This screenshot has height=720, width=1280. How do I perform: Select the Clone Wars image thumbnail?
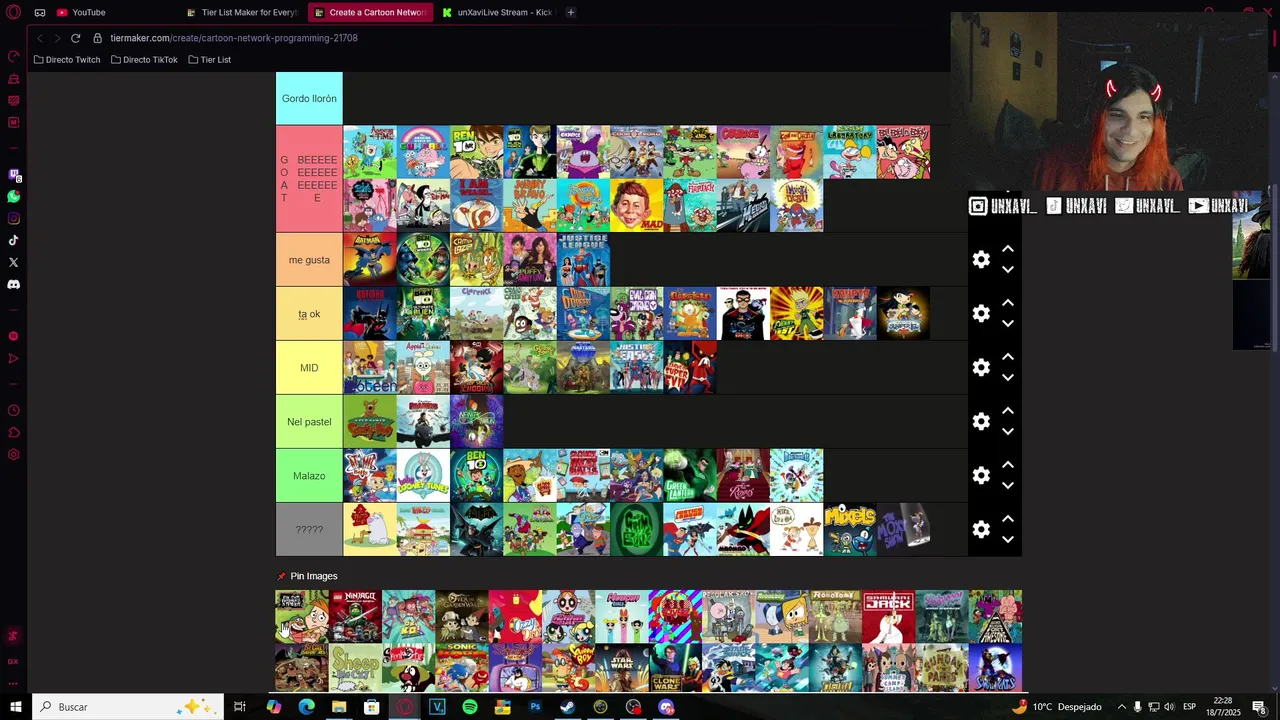(x=675, y=667)
